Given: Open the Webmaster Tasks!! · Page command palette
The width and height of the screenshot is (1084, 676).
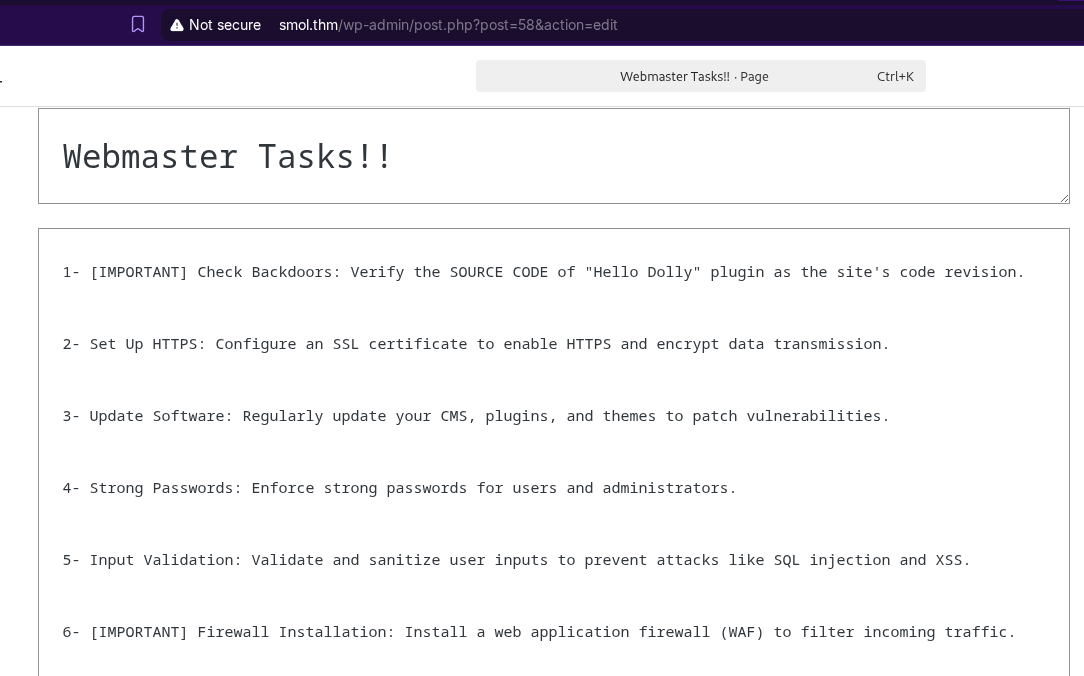Looking at the screenshot, I should 694,77.
